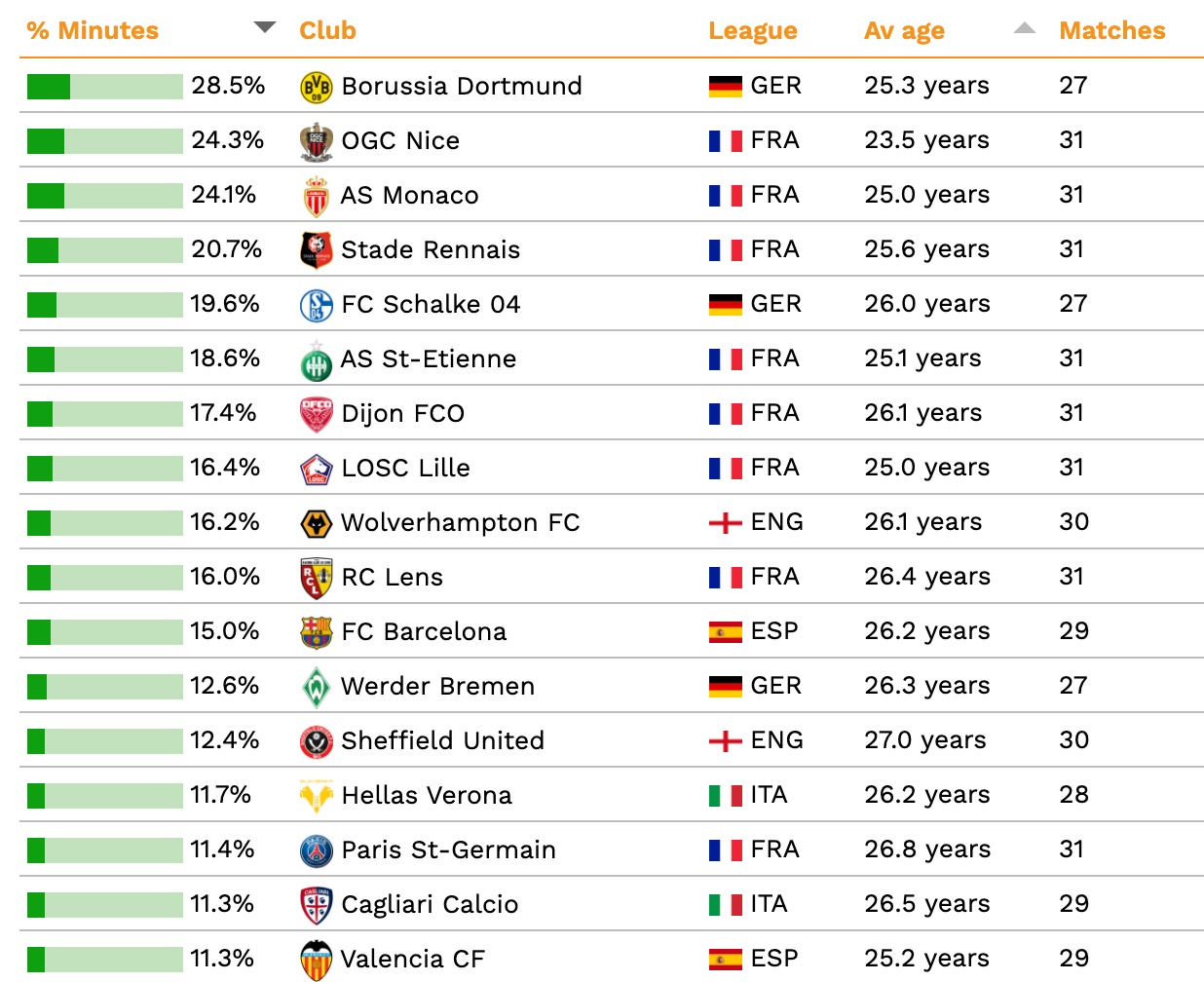The image size is (1204, 982).
Task: Click Borussia Dortmund's 28.5% minutes bar
Action: tap(104, 87)
